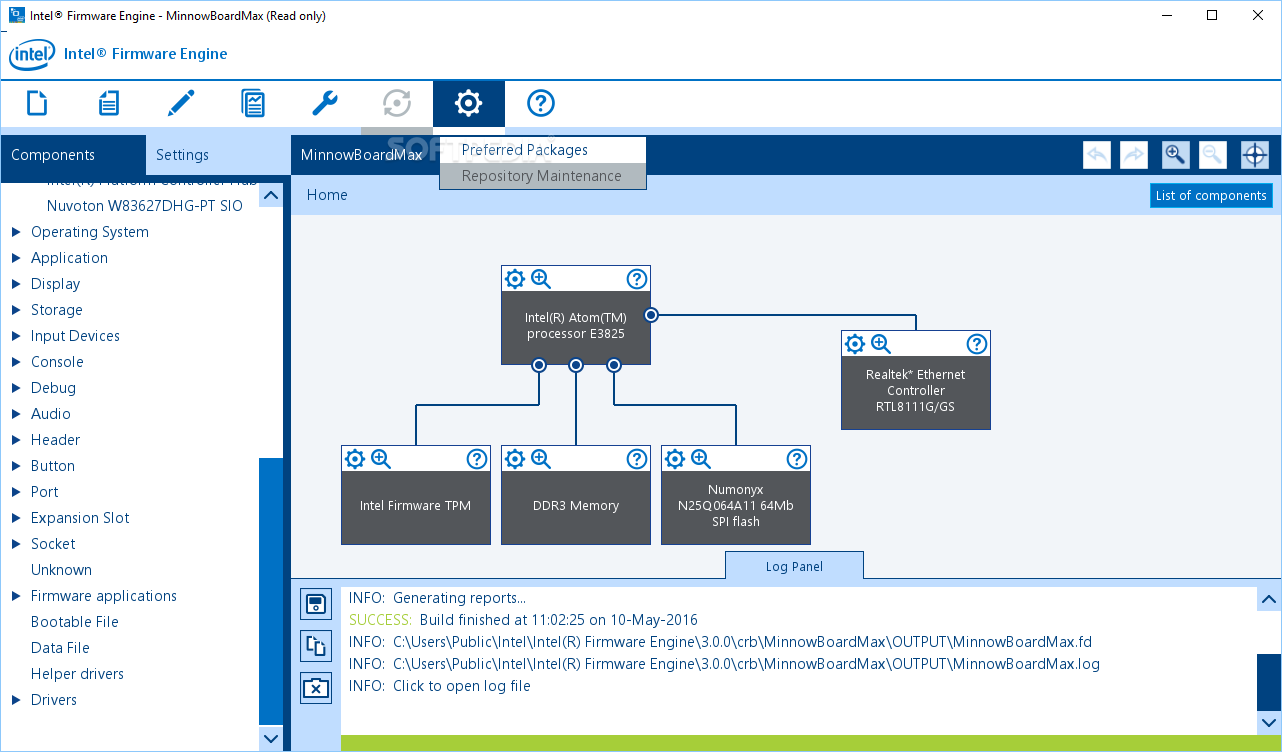Viewport: 1282px width, 752px height.
Task: Click magnifier on DDR3 Memory block
Action: (x=541, y=459)
